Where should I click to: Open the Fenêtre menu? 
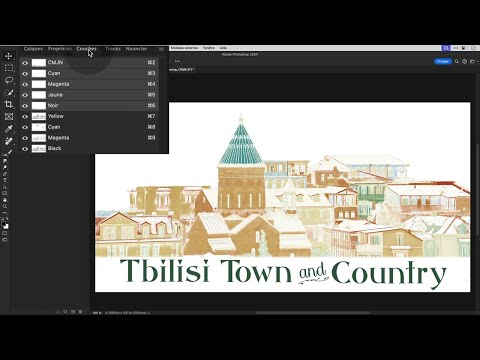tap(209, 48)
